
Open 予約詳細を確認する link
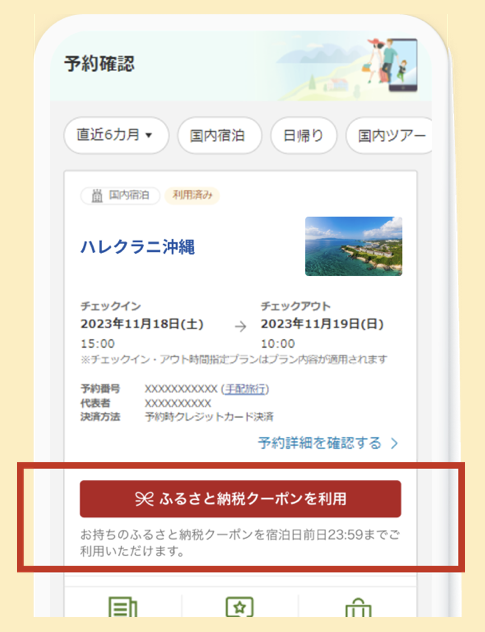tap(320, 443)
